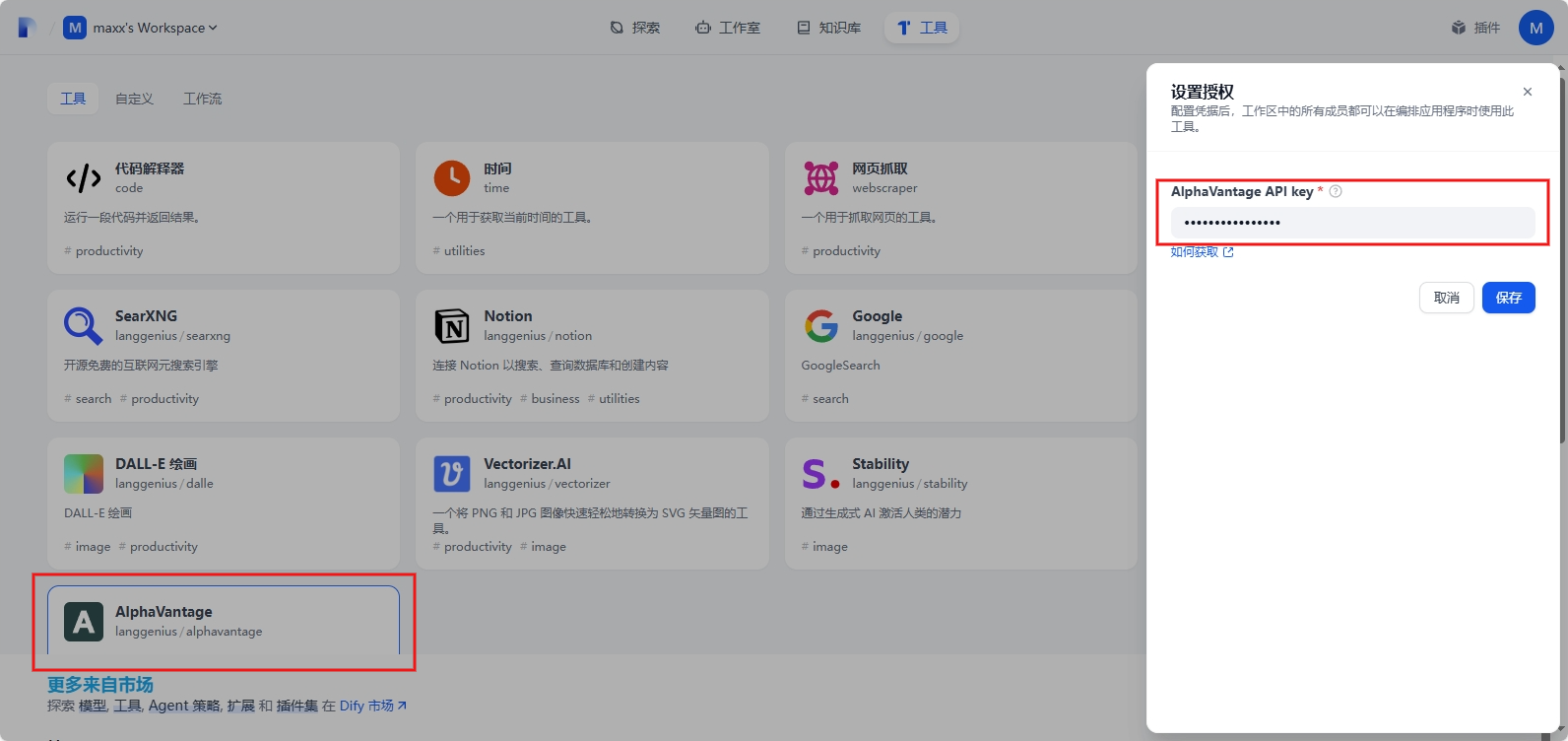Image resolution: width=1568 pixels, height=741 pixels.
Task: Open the DALL-E 绘画 card title
Action: [157, 464]
